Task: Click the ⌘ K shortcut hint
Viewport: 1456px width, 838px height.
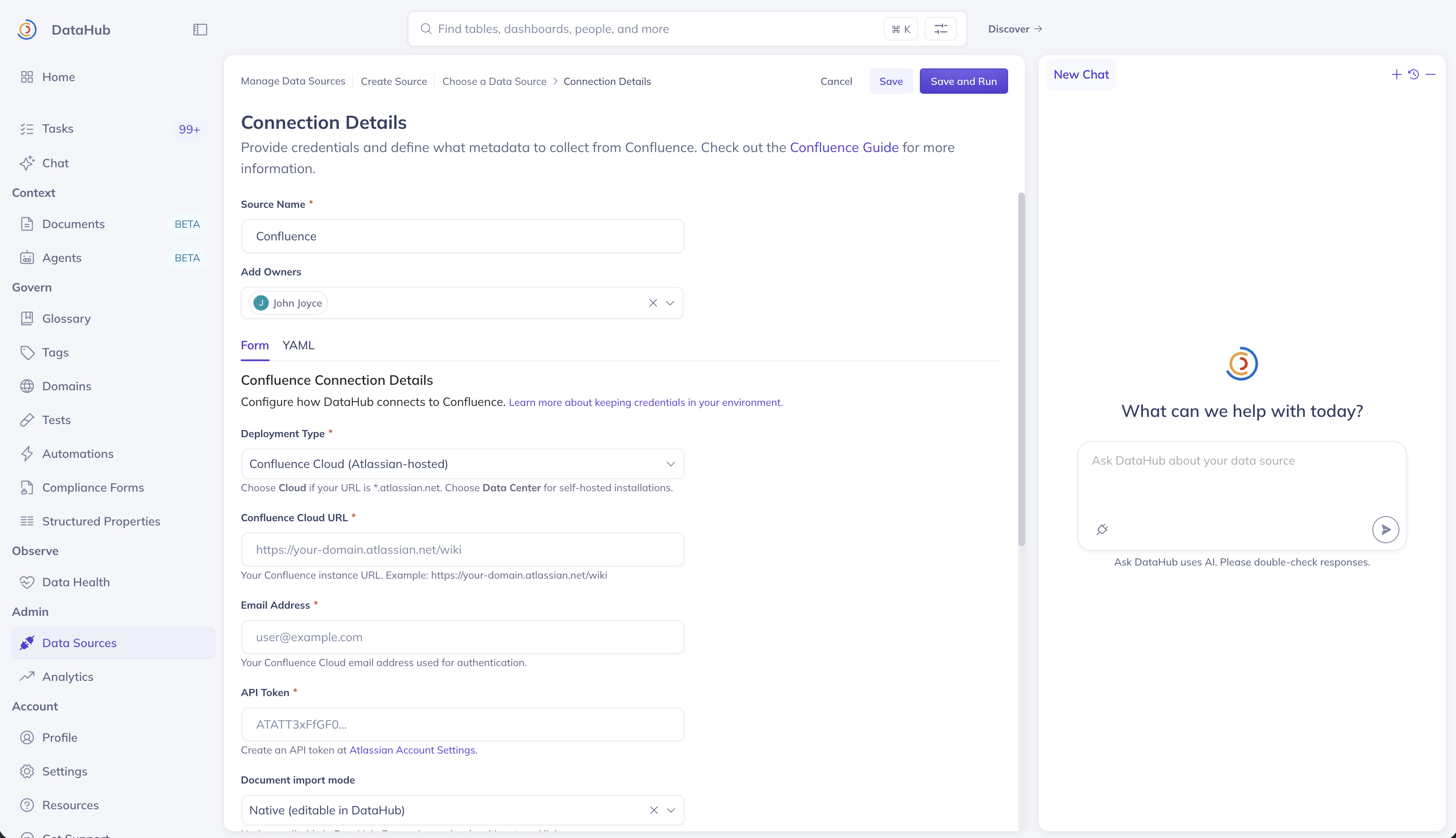Action: (900, 29)
